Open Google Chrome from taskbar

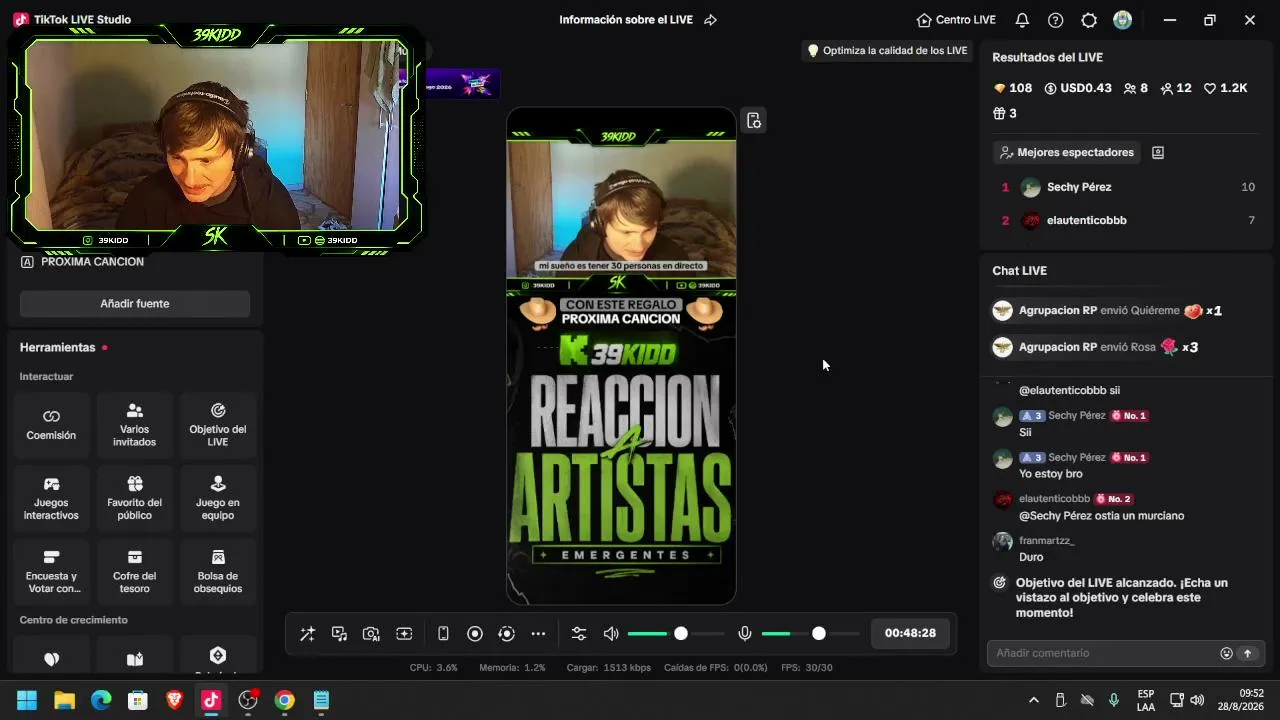point(285,701)
